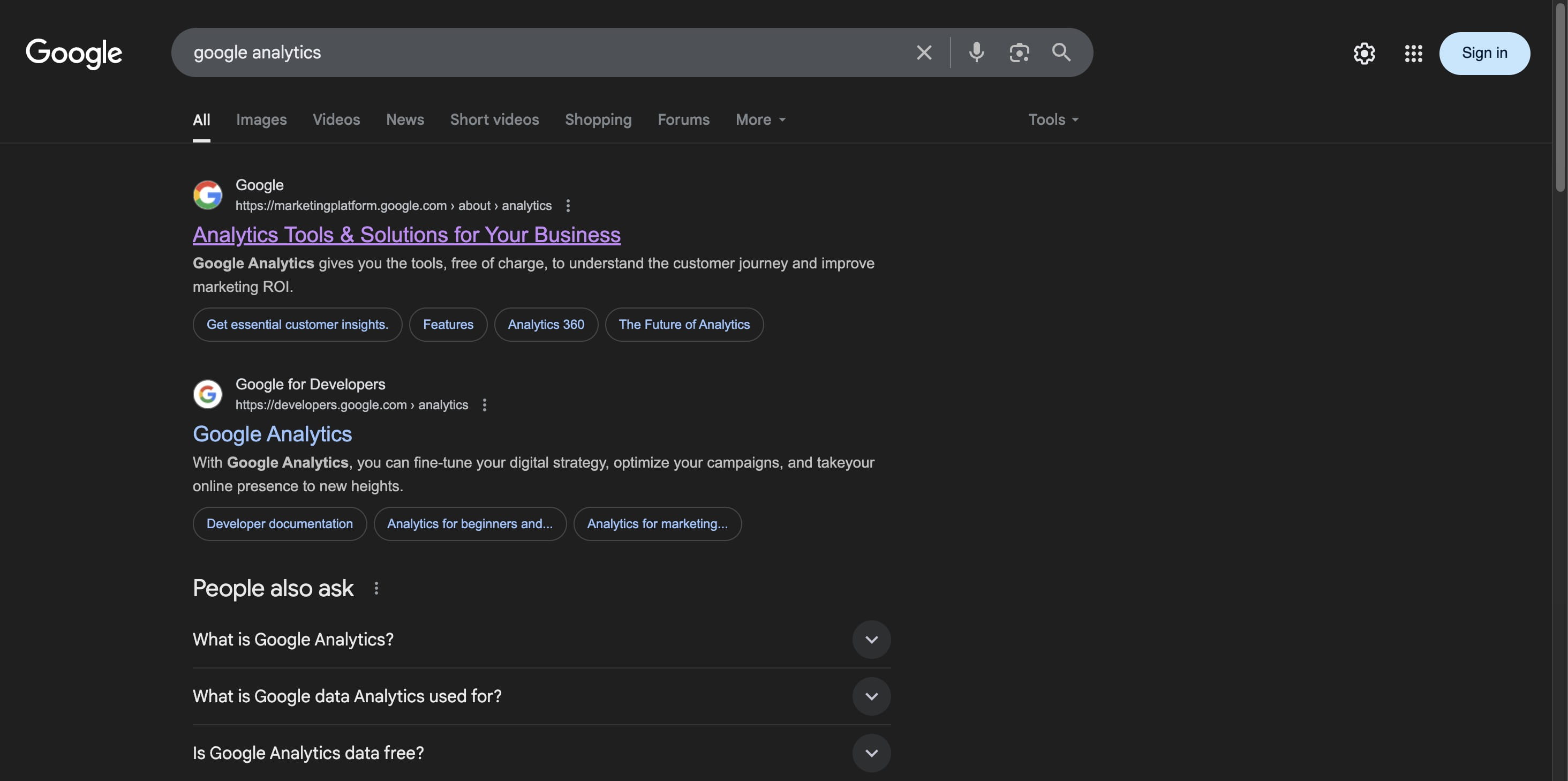This screenshot has width=1568, height=781.
Task: Search by image with the Google Lens icon
Action: 1020,52
